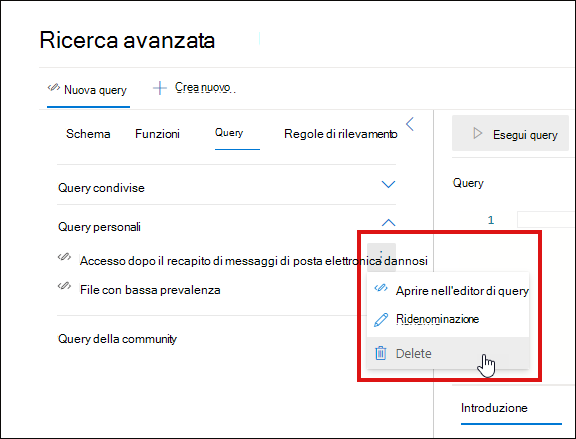
Task: Switch to the Schema tab
Action: [88, 134]
